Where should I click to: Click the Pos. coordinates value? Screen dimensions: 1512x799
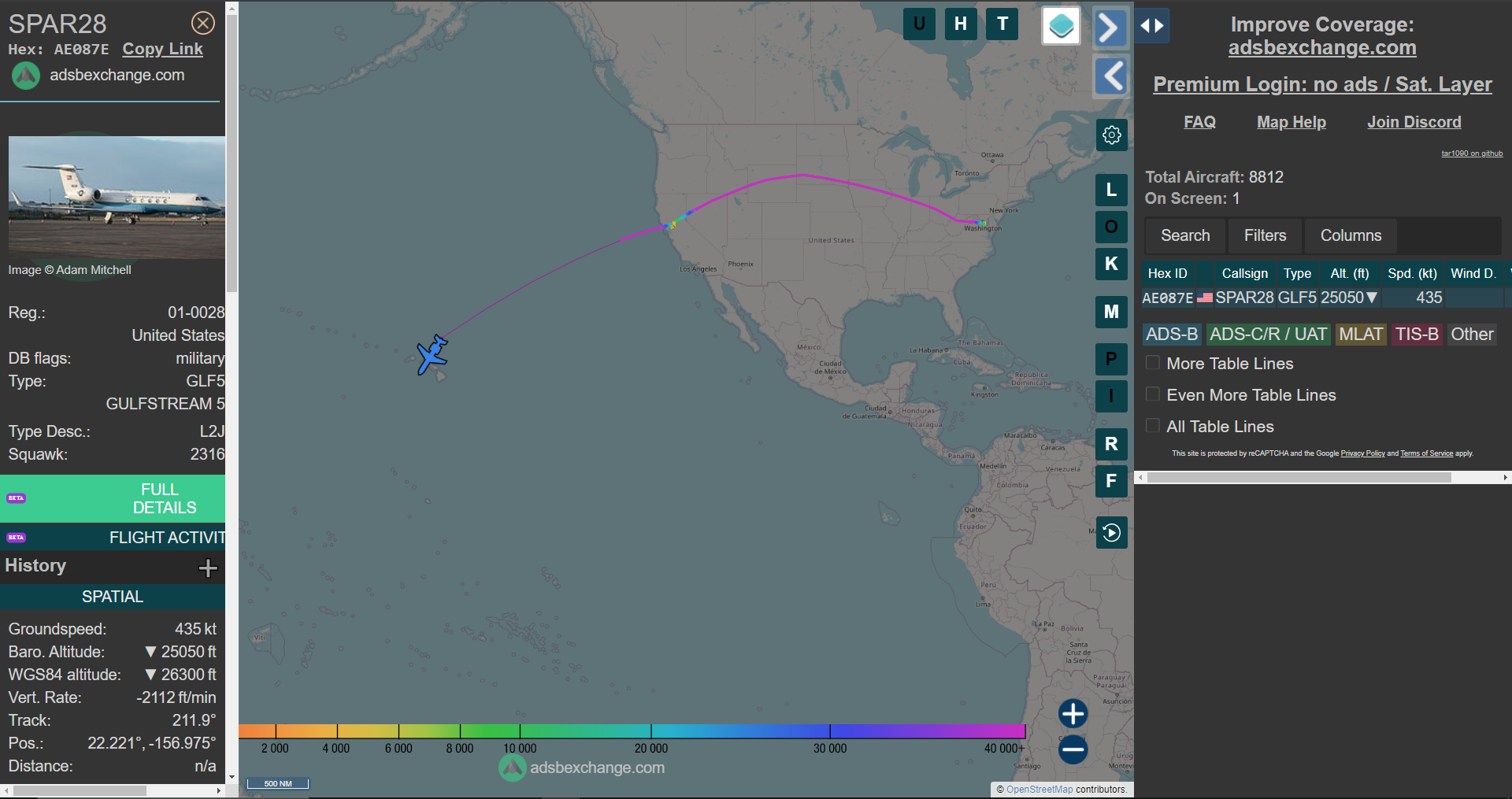point(151,743)
